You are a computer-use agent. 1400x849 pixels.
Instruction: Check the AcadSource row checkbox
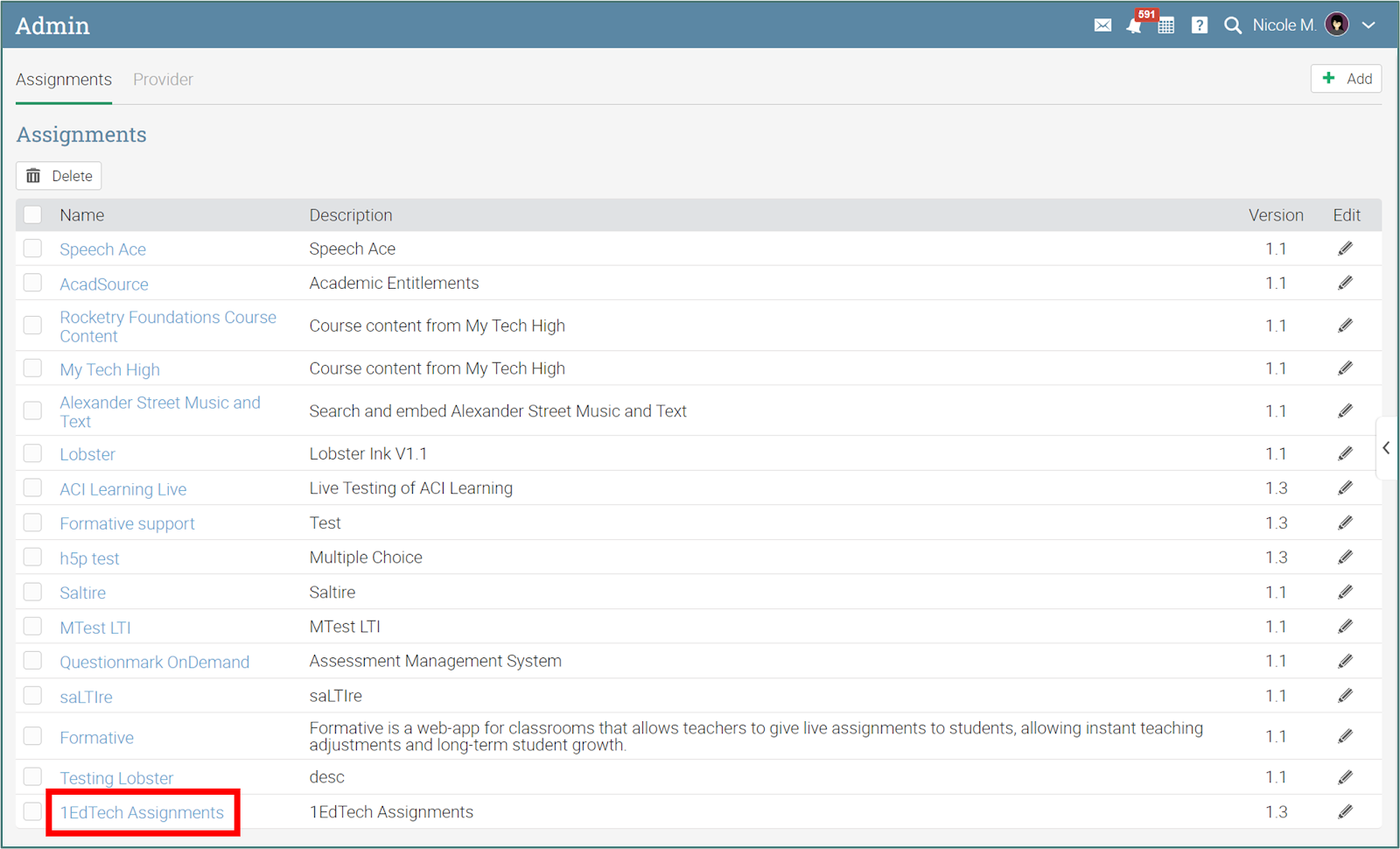[x=32, y=283]
